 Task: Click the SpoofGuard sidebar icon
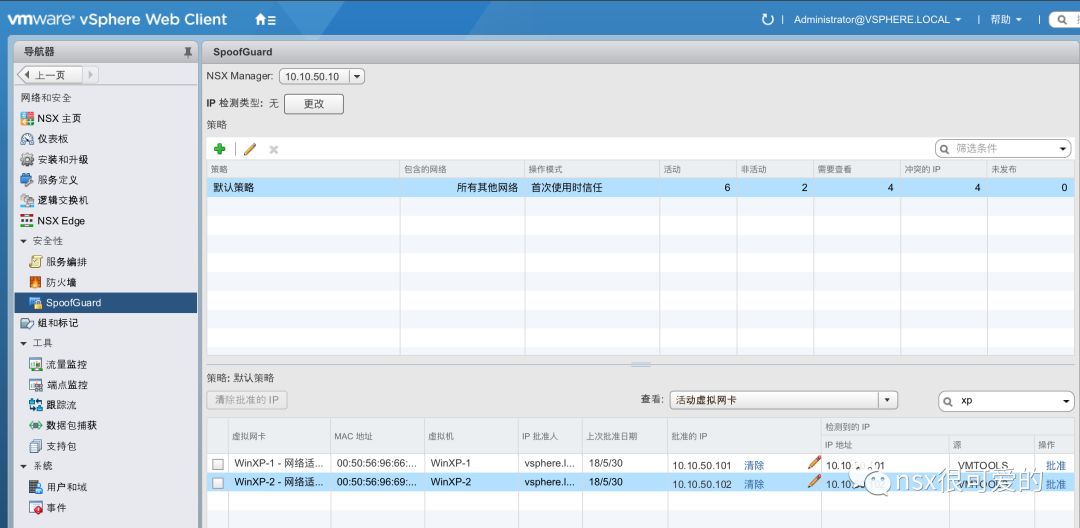pyautogui.click(x=36, y=303)
